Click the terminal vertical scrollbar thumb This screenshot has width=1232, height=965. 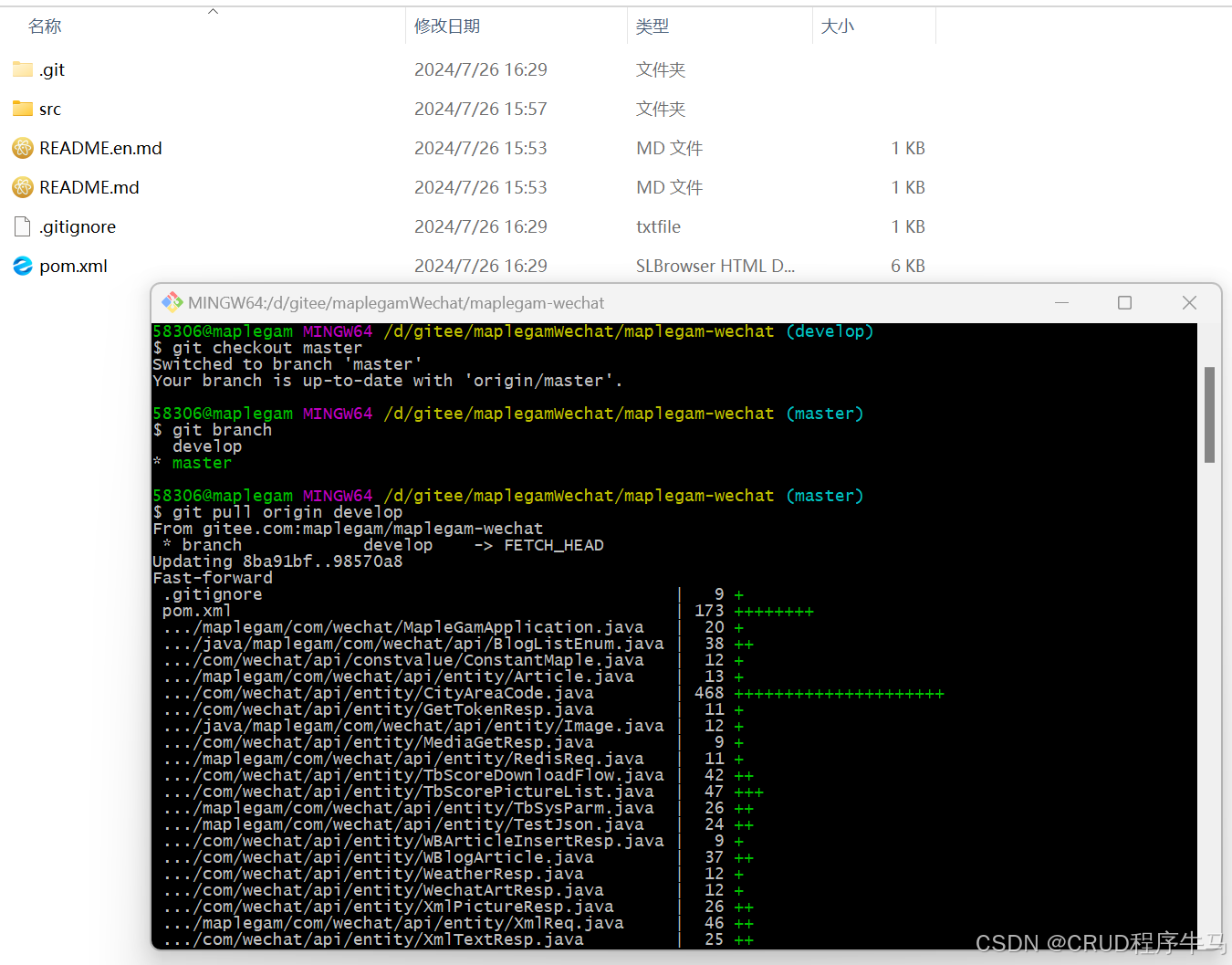pos(1209,414)
